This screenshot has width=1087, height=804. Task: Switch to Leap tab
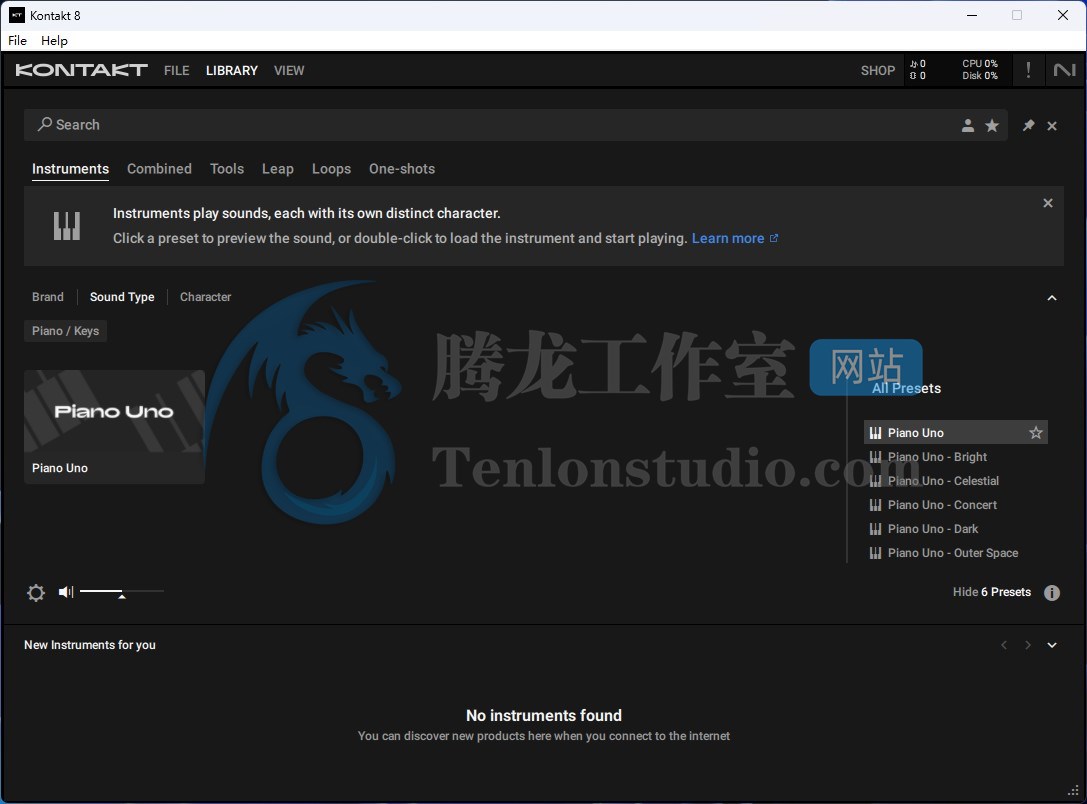(277, 169)
